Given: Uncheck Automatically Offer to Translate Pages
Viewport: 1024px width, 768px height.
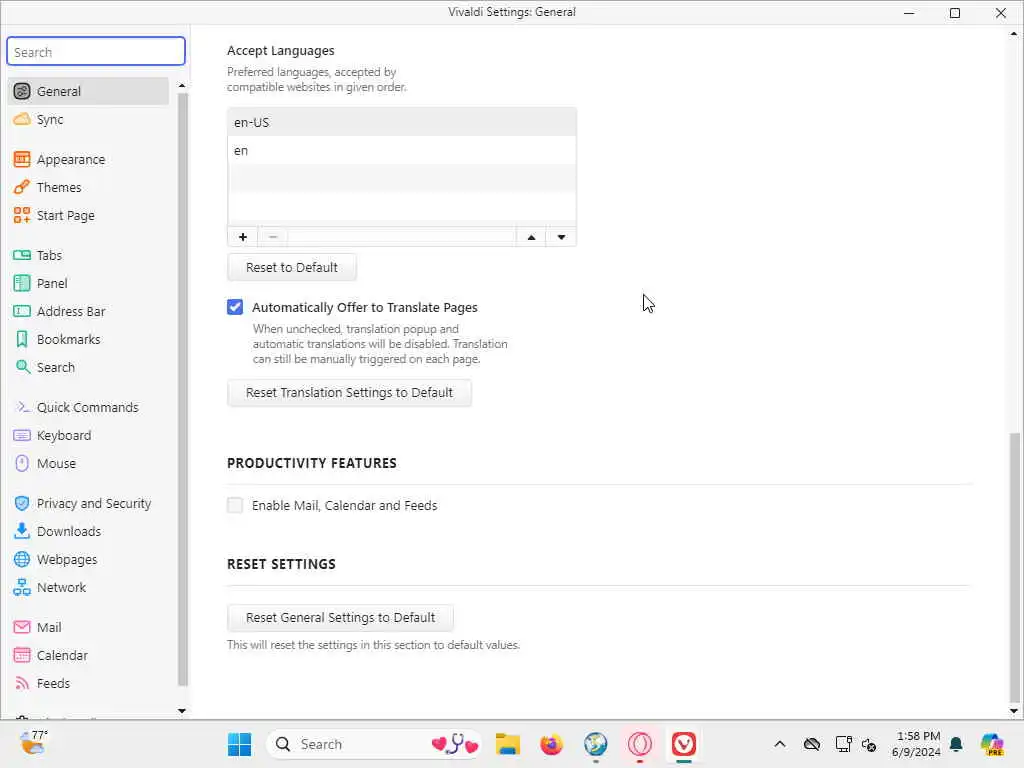Looking at the screenshot, I should click(235, 307).
